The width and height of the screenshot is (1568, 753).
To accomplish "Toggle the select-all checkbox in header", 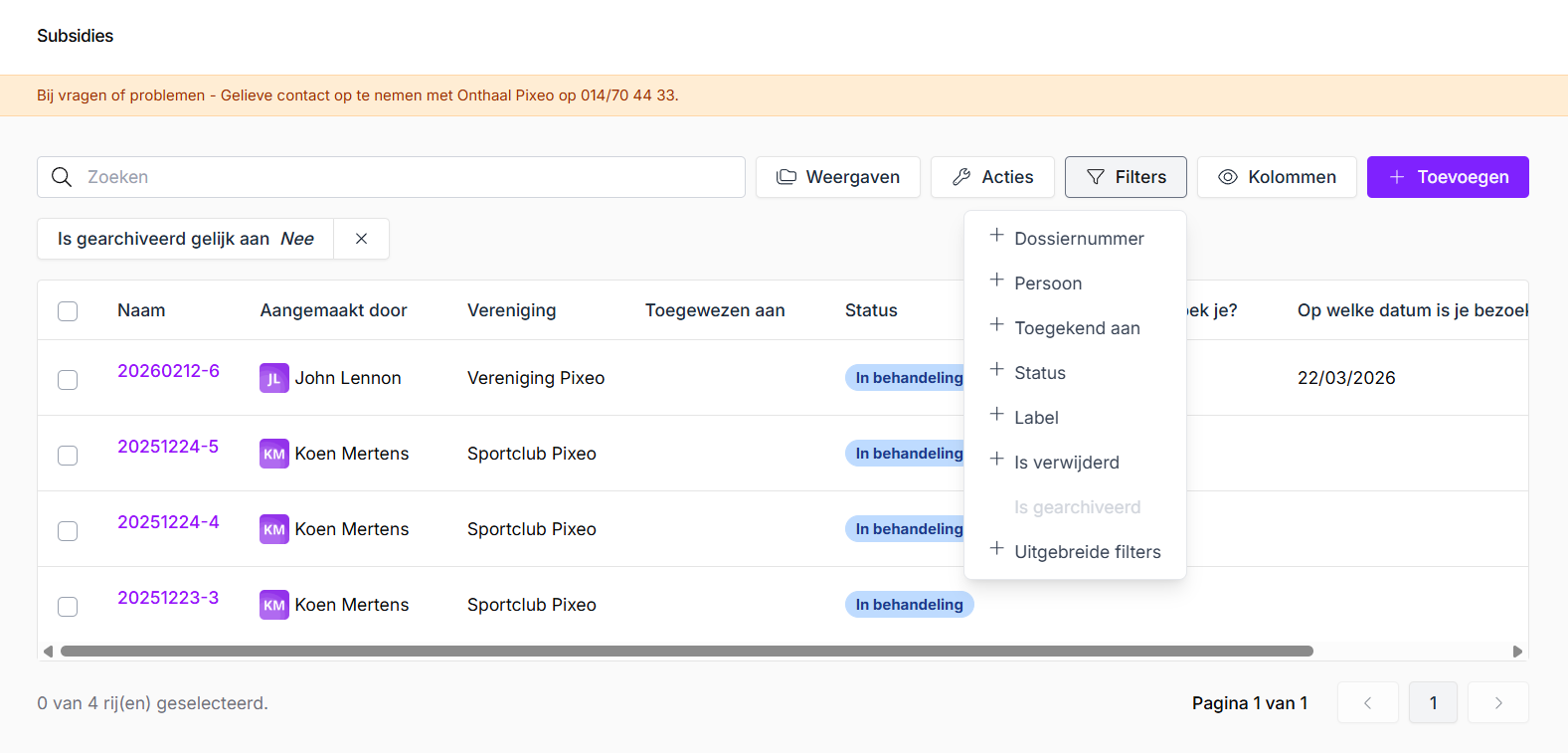I will pyautogui.click(x=68, y=311).
